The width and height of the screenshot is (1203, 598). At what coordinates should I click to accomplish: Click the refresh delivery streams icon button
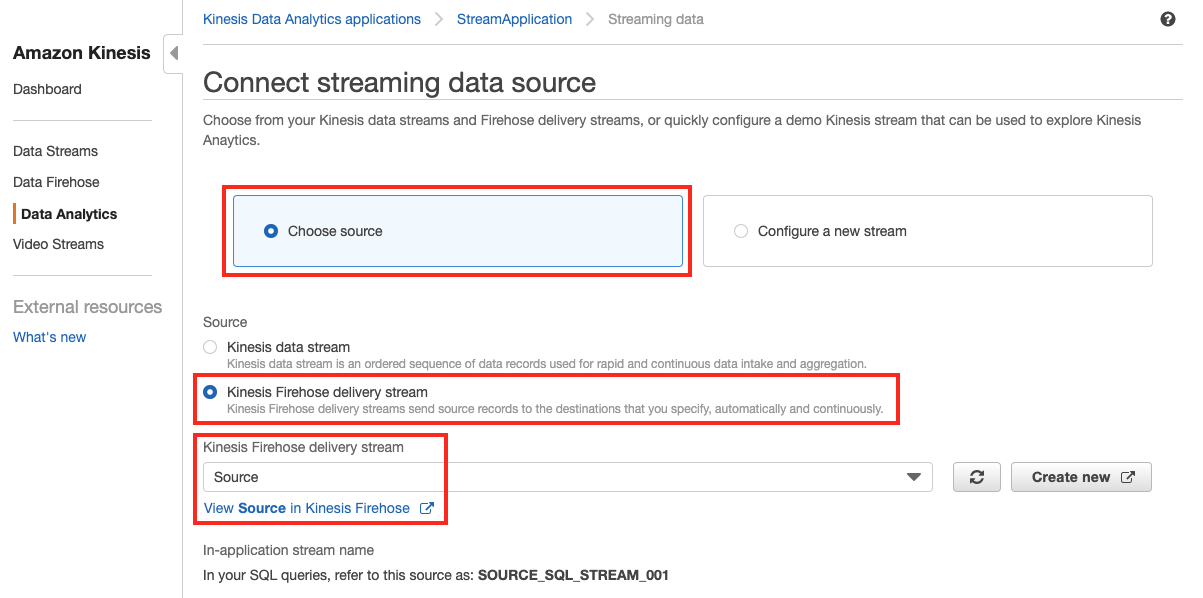pos(977,477)
